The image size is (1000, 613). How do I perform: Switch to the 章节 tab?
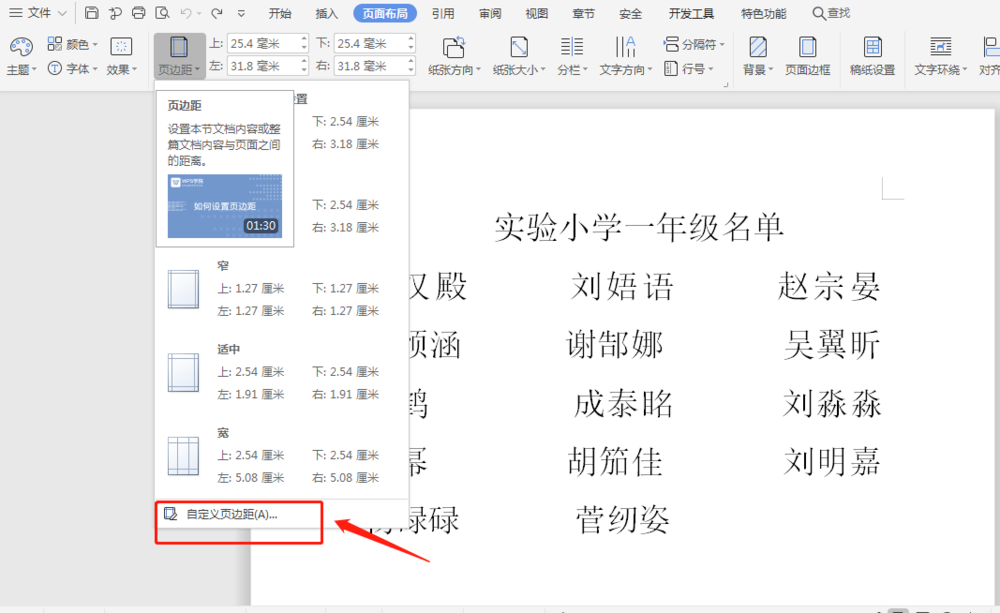[583, 13]
